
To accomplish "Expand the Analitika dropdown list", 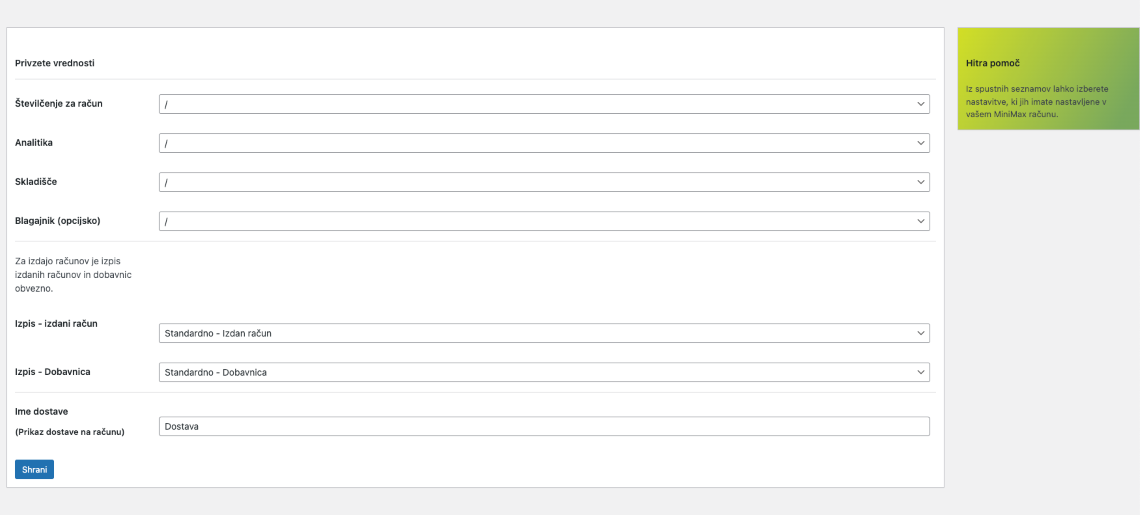I will click(x=544, y=143).
